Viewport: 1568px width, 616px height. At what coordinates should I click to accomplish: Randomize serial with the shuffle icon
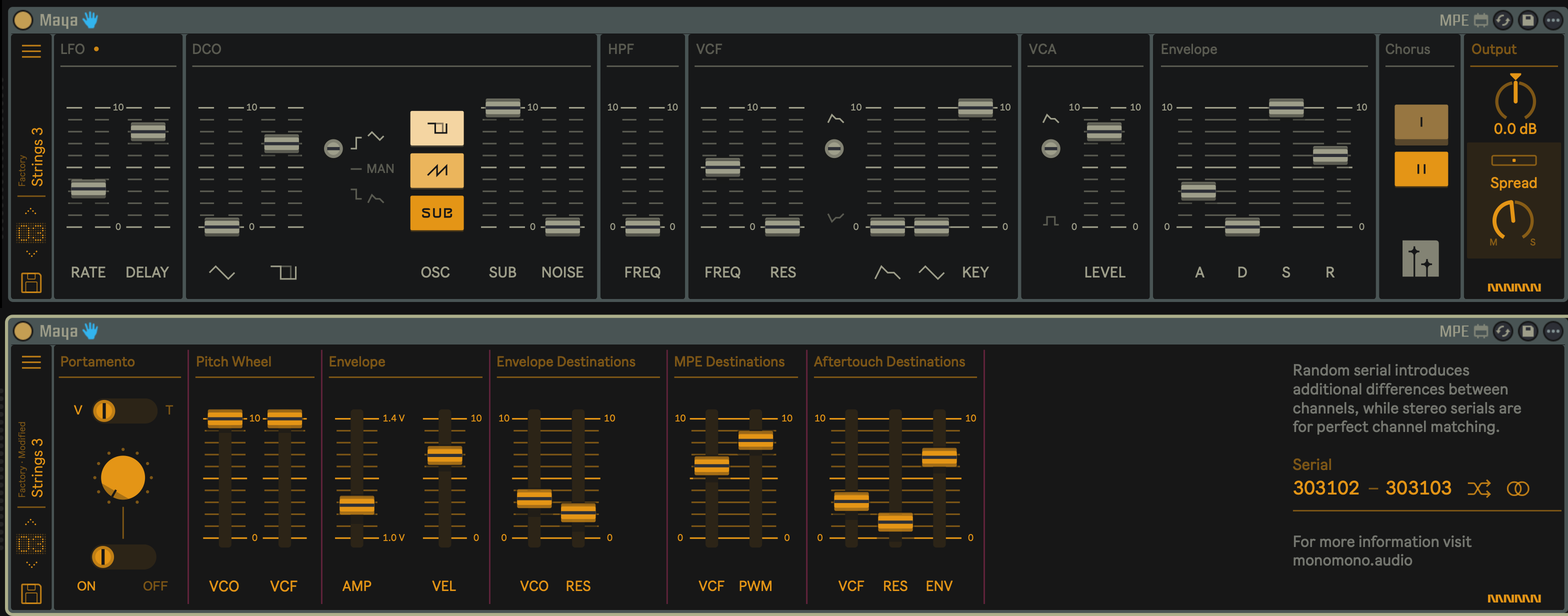click(1478, 488)
